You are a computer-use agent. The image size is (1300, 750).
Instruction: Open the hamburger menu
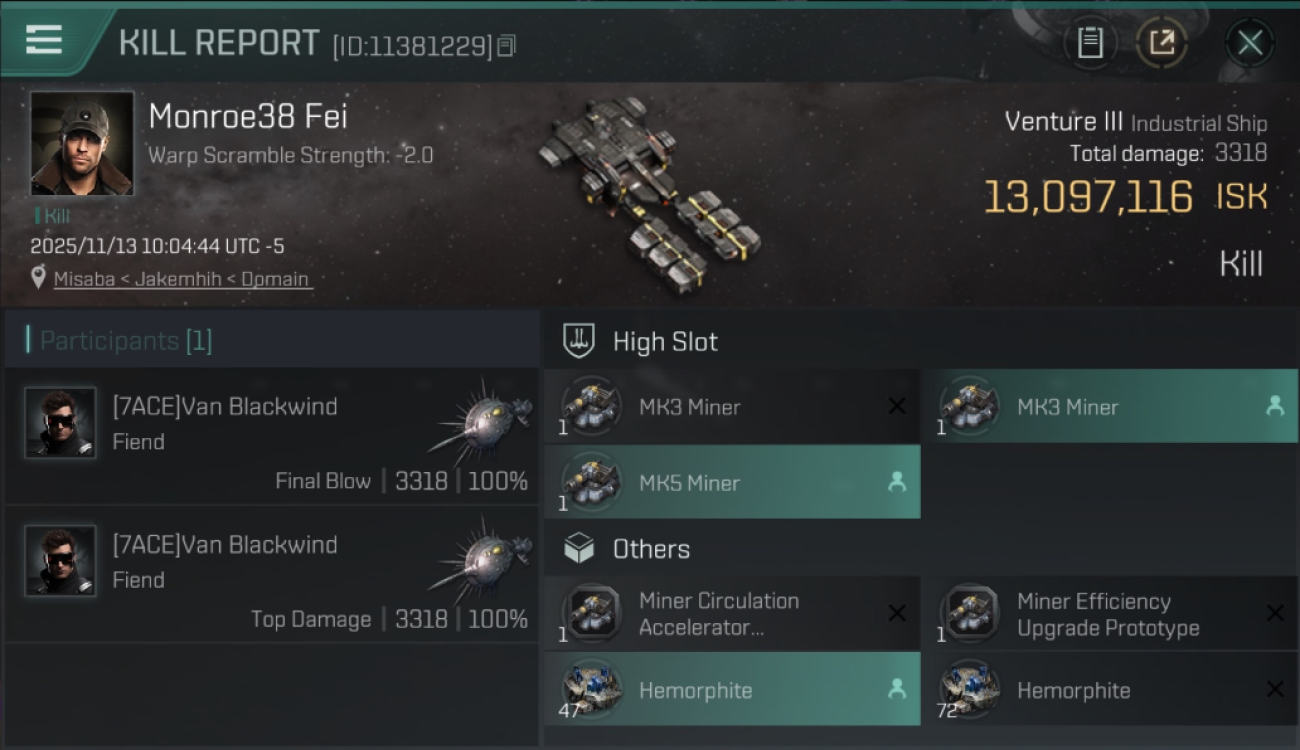coord(44,40)
